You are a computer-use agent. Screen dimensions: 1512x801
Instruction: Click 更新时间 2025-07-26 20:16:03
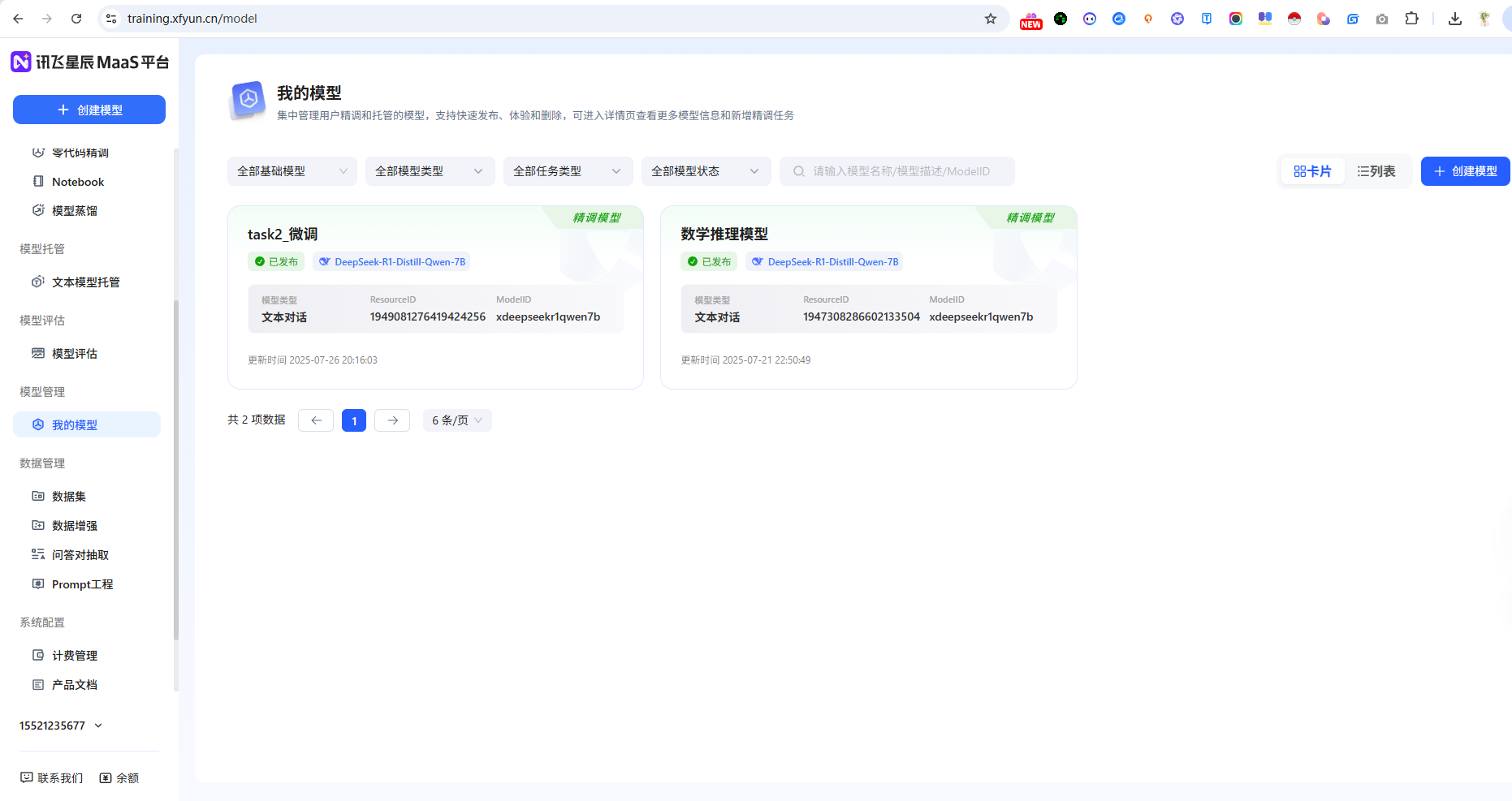(313, 360)
